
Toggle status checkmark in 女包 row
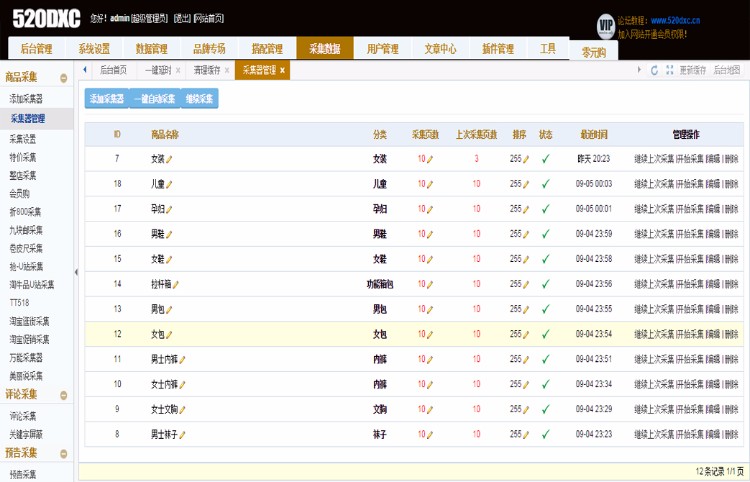[545, 334]
